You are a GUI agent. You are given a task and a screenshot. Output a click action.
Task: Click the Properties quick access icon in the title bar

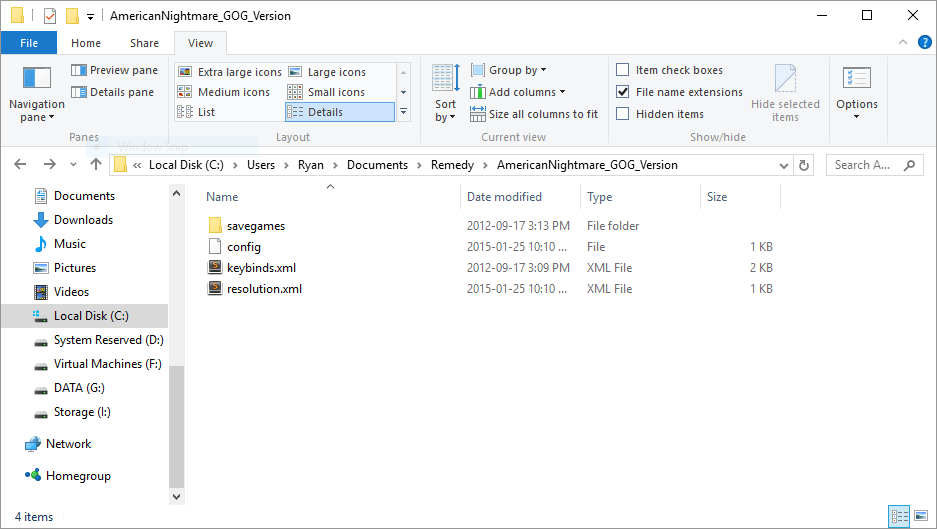click(50, 16)
